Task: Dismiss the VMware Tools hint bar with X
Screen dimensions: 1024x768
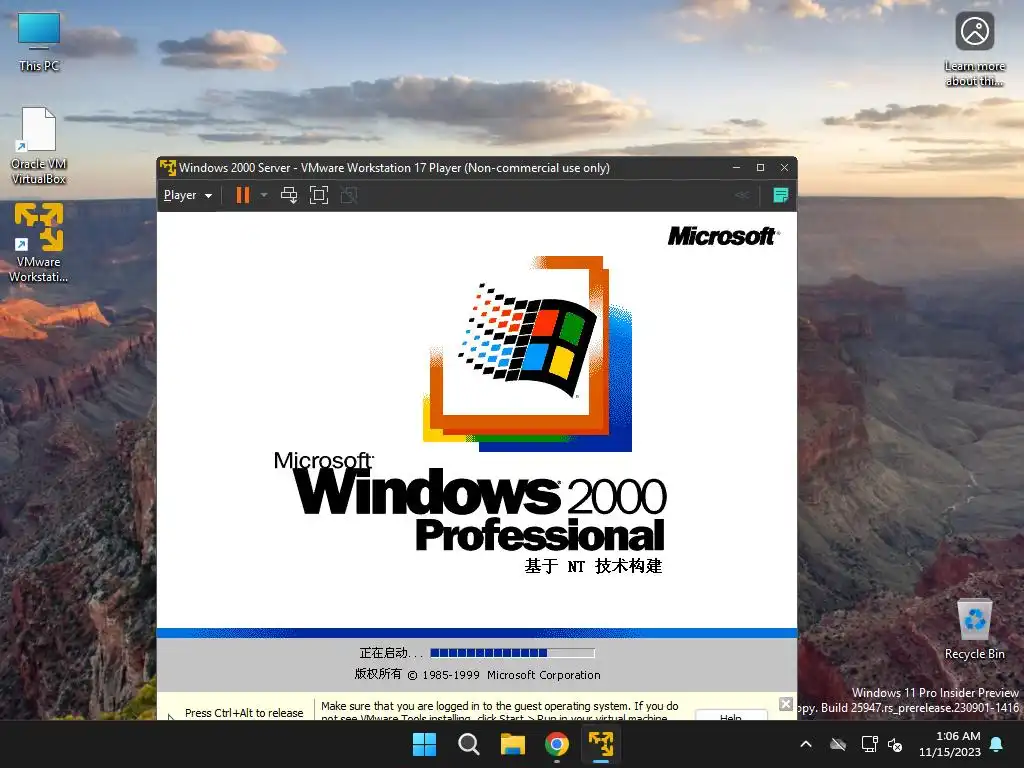Action: [786, 704]
